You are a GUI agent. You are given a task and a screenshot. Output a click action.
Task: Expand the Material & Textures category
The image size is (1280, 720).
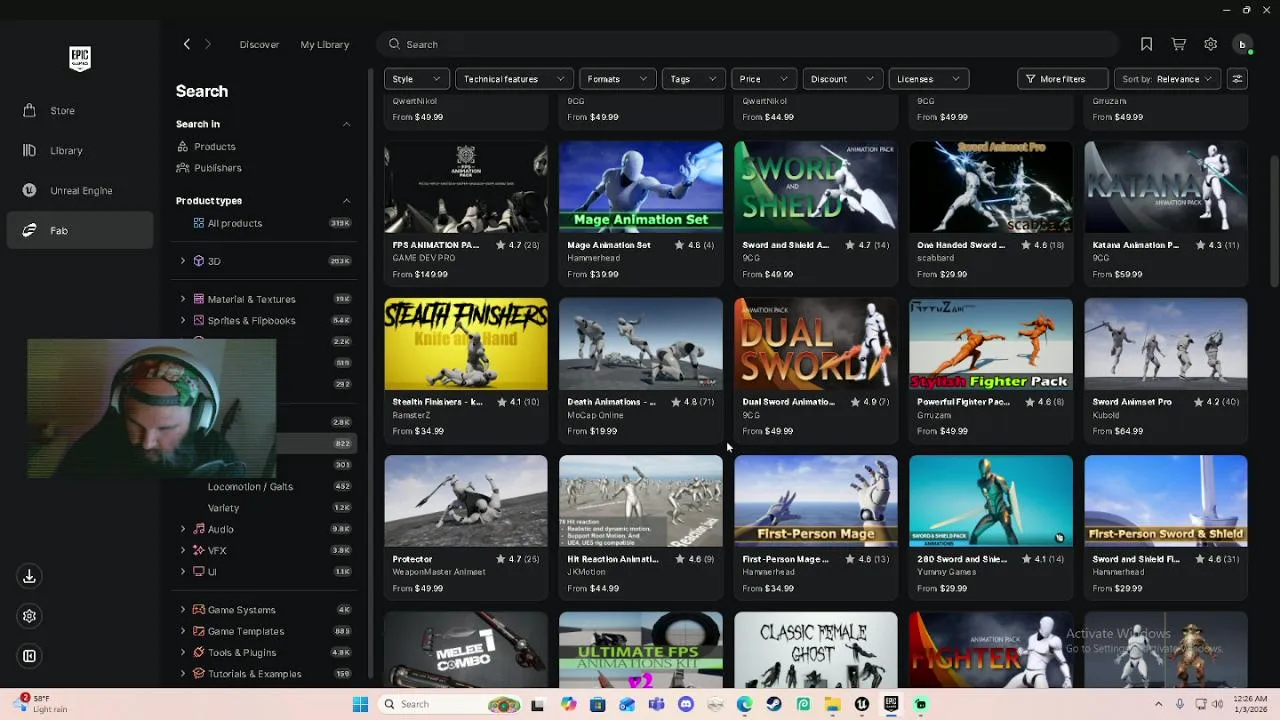[183, 299]
